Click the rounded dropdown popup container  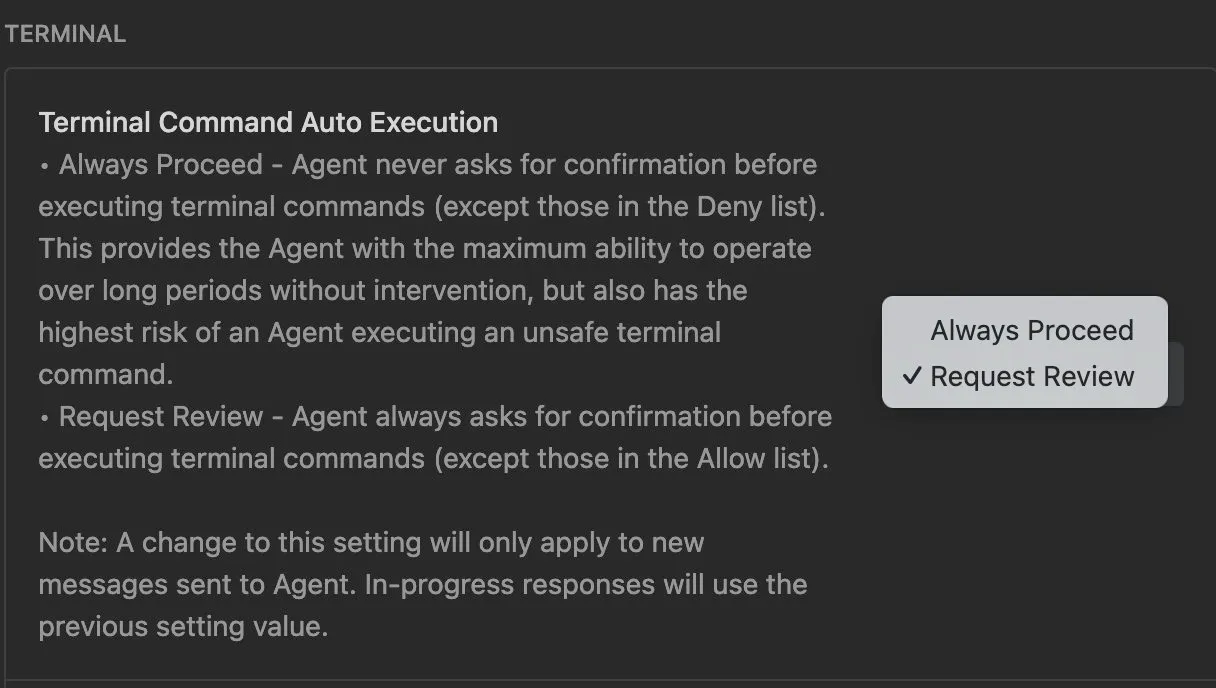click(x=1024, y=352)
